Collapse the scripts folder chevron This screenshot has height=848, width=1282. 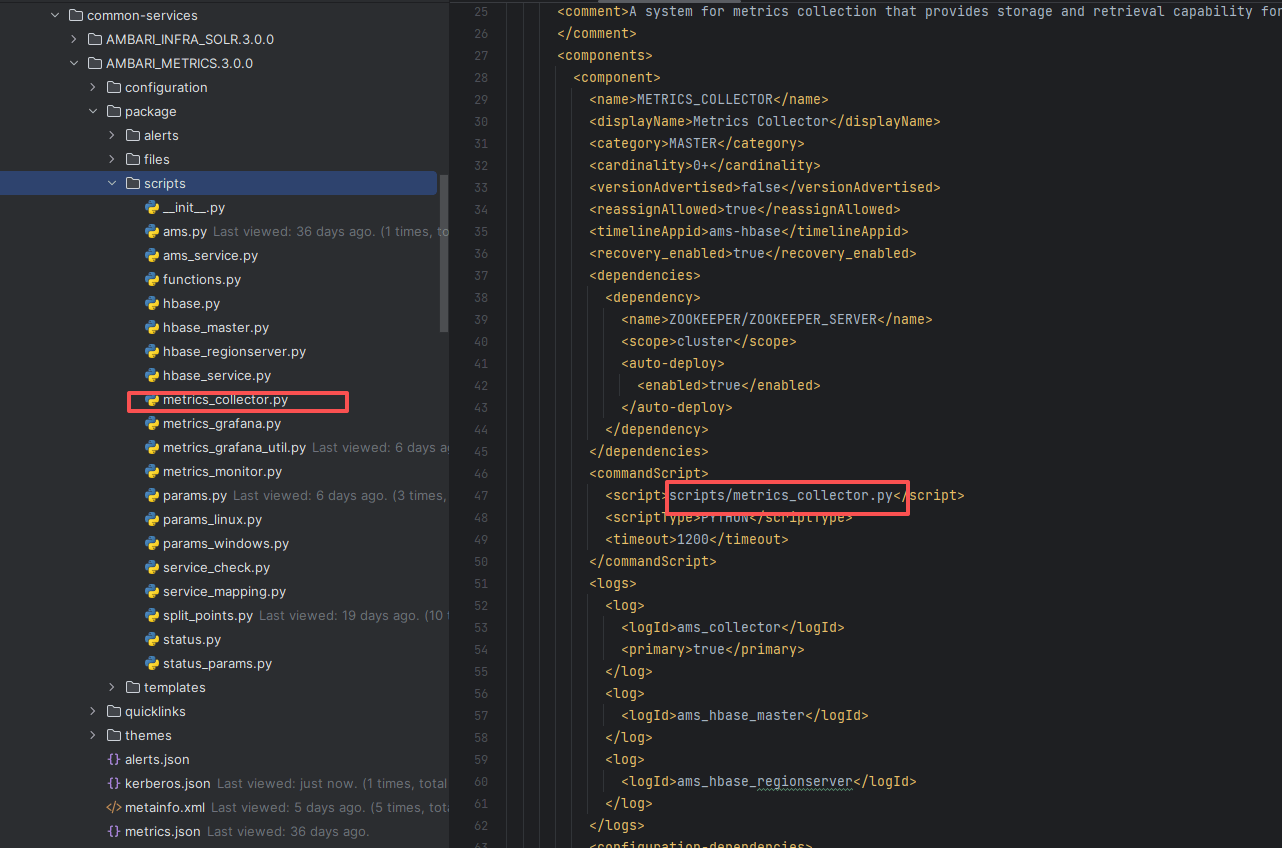click(111, 184)
